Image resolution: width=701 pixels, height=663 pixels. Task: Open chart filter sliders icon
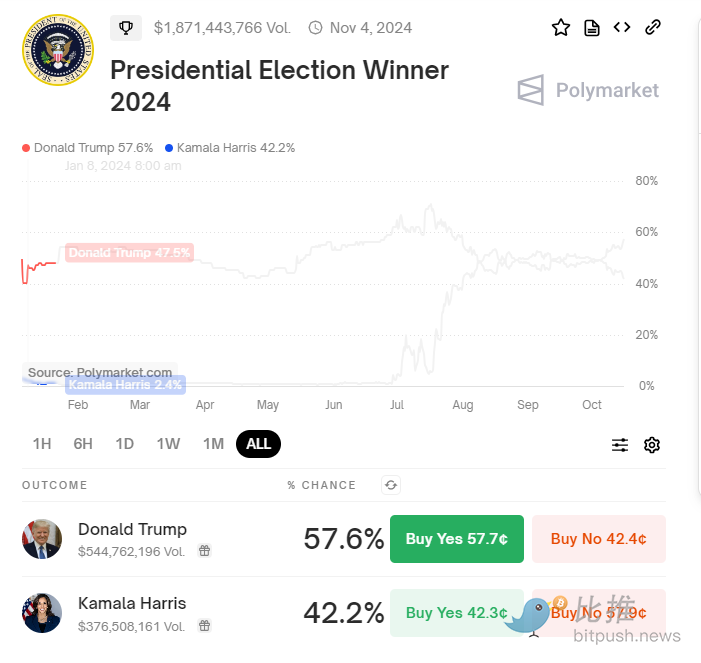(x=620, y=445)
